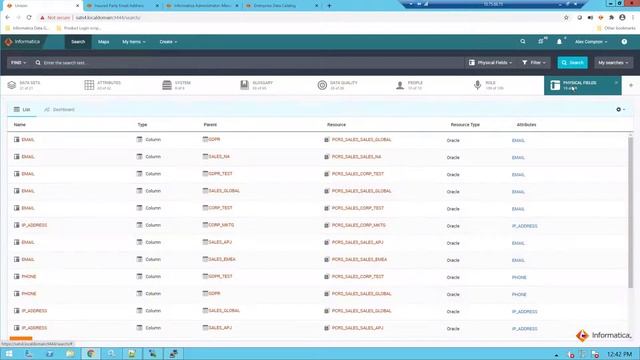Click the teal Search button
640x360 pixels.
click(572, 63)
